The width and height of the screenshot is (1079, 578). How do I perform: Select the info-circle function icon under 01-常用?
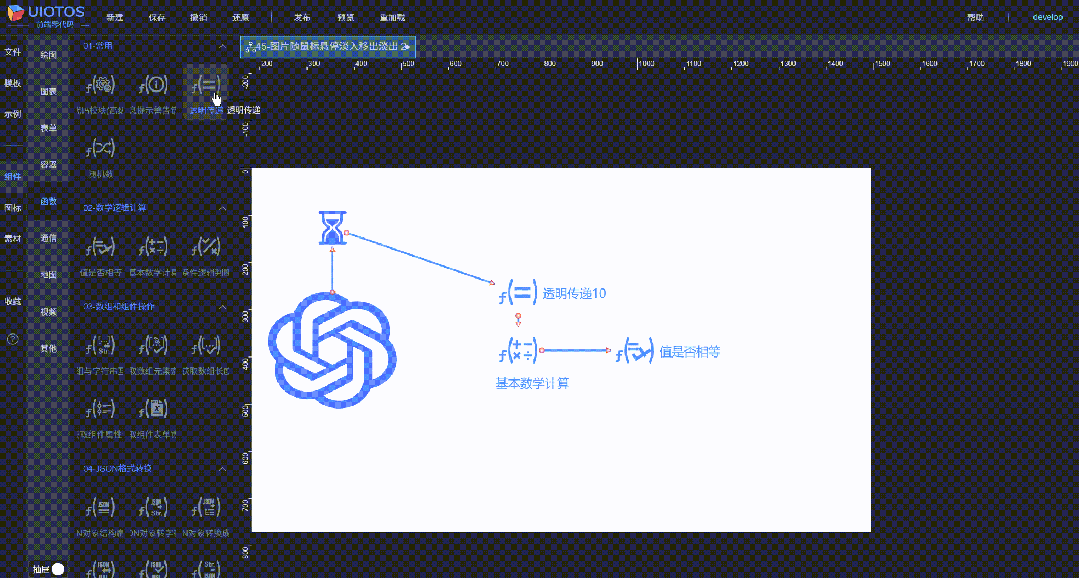point(153,86)
